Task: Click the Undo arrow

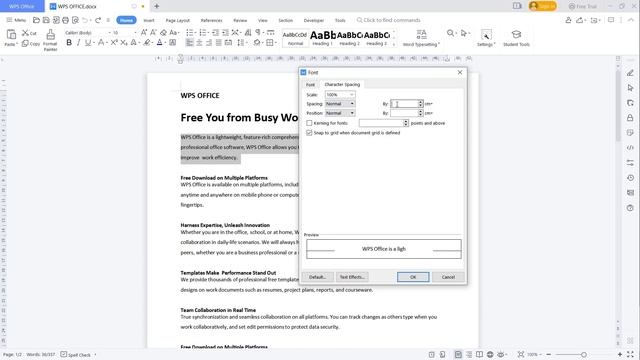Action: click(85, 20)
